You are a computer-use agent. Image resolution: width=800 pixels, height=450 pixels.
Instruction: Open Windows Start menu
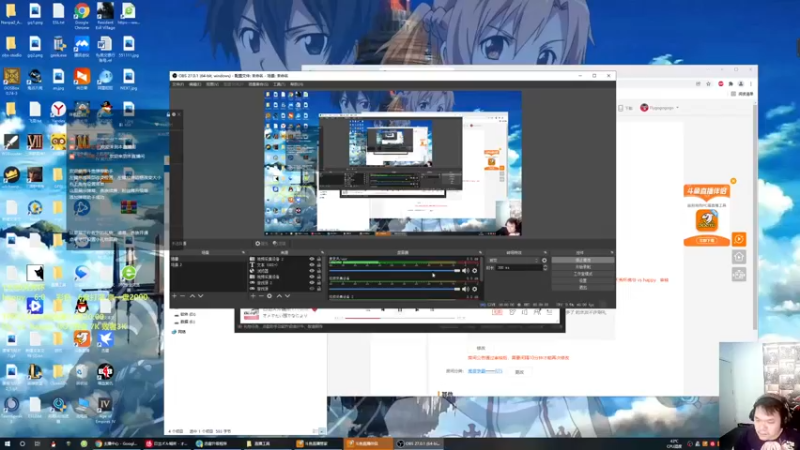(7, 444)
